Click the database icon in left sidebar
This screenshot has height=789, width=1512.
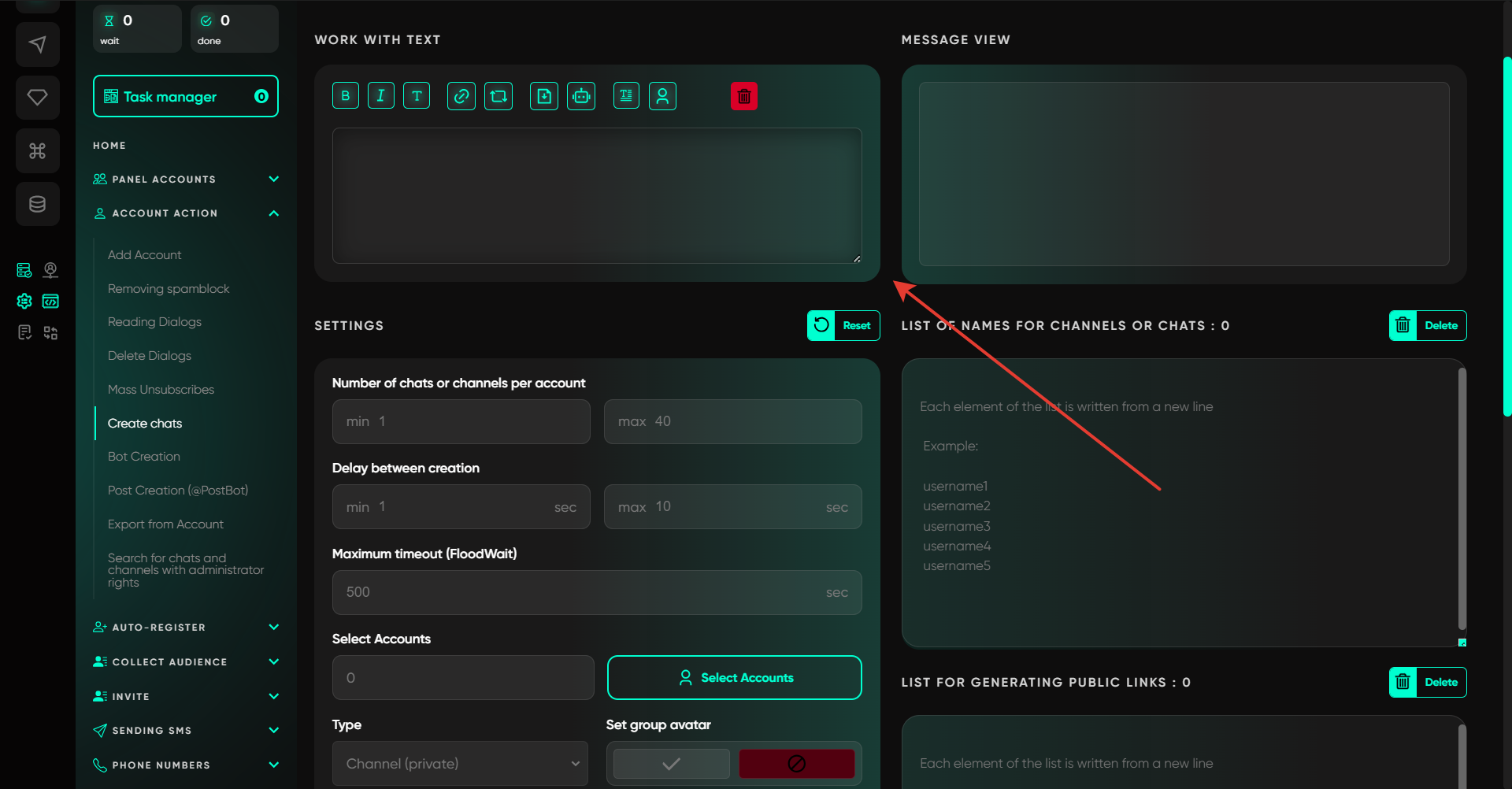[37, 204]
